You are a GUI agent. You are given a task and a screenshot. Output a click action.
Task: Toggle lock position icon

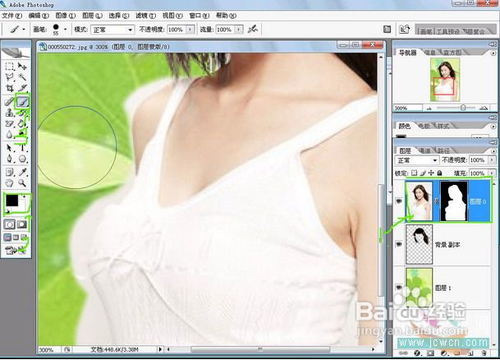click(431, 173)
